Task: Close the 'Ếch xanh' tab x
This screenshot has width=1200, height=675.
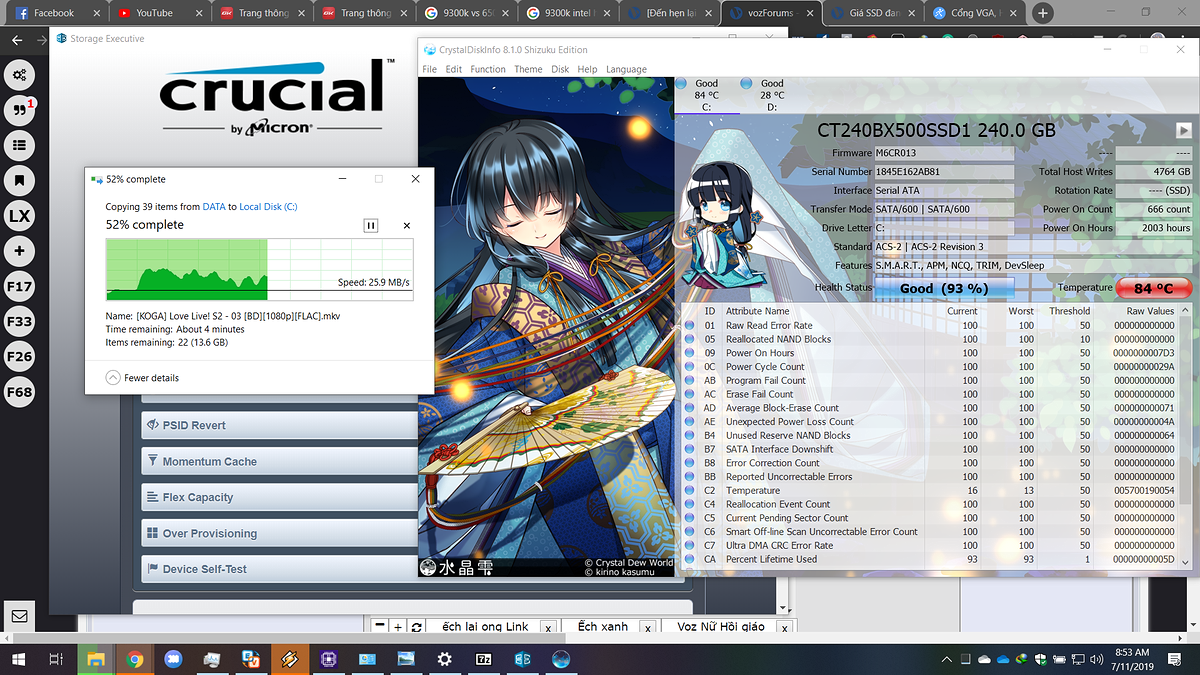Action: [x=647, y=628]
